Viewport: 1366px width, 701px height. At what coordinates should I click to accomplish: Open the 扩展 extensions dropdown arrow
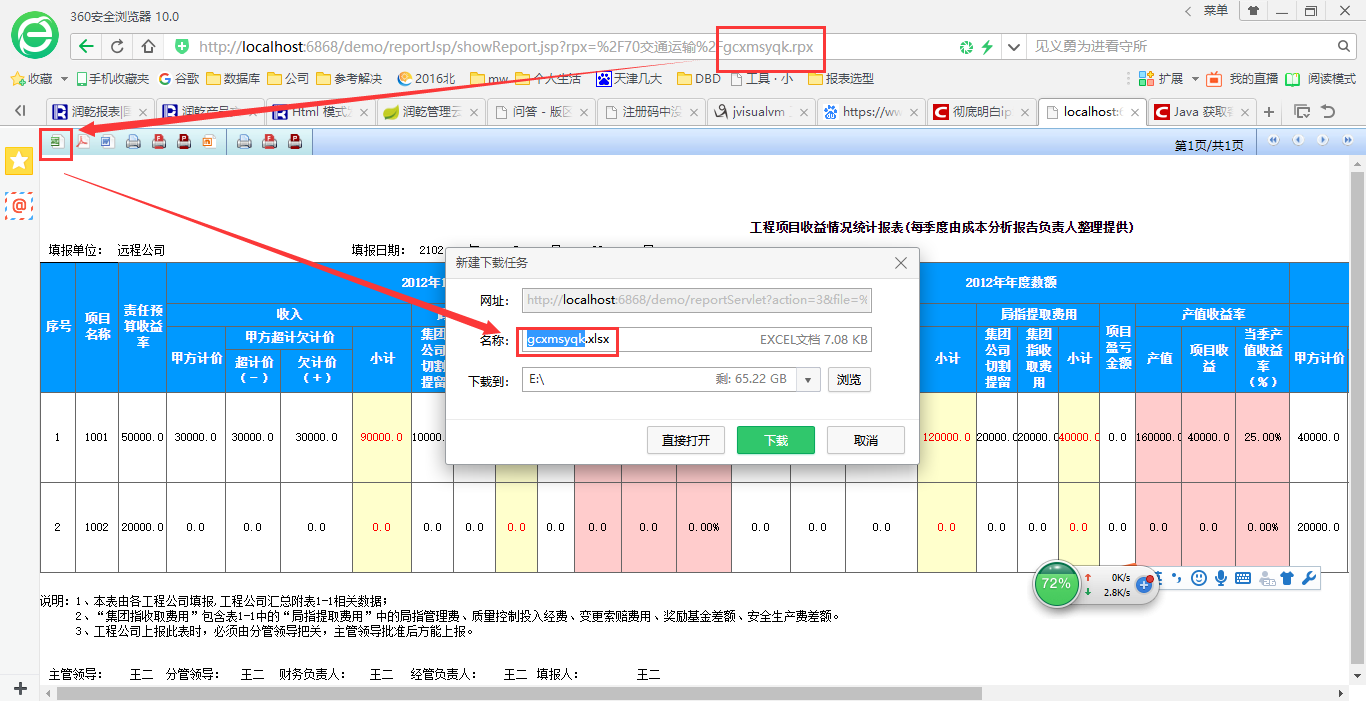(x=1193, y=79)
